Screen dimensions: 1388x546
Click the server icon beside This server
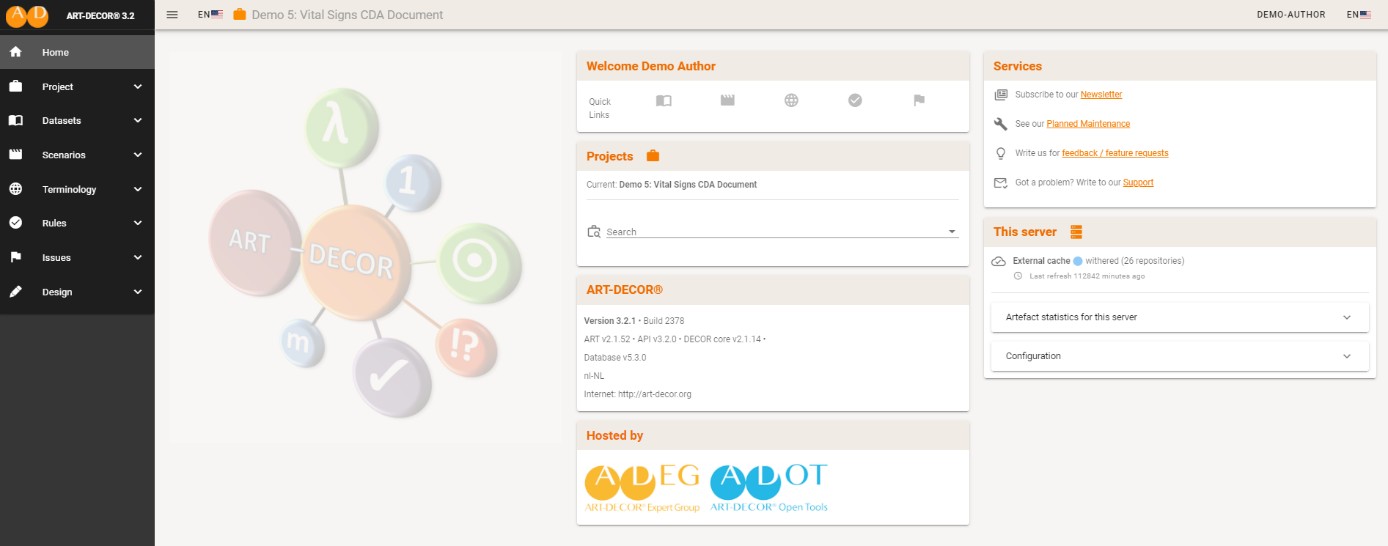[1076, 232]
